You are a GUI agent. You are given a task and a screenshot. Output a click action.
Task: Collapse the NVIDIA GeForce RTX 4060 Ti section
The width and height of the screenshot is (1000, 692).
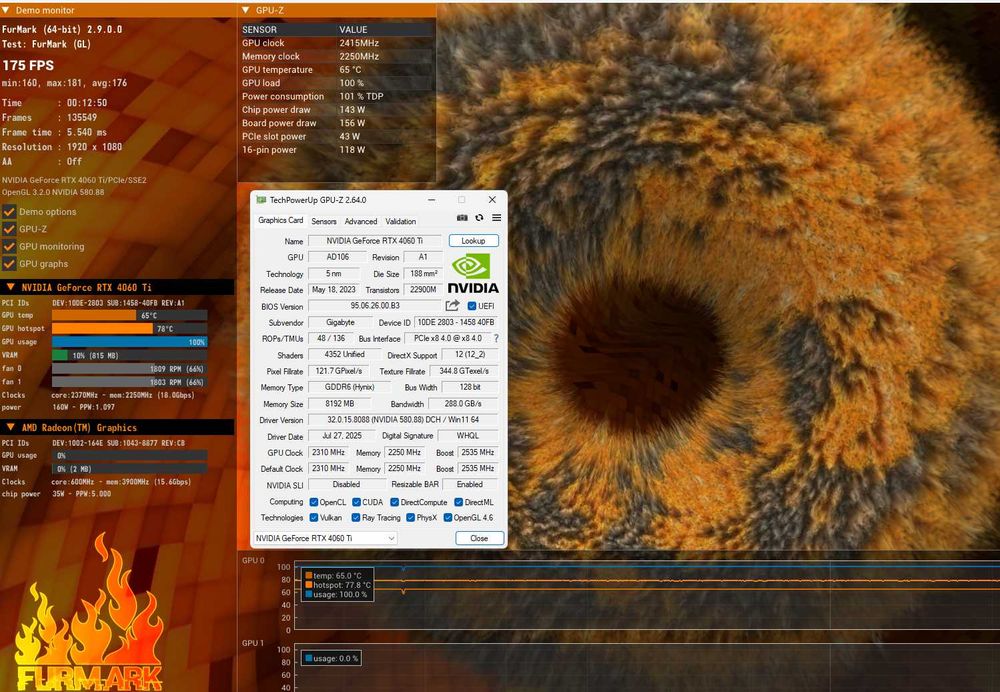click(x=11, y=287)
